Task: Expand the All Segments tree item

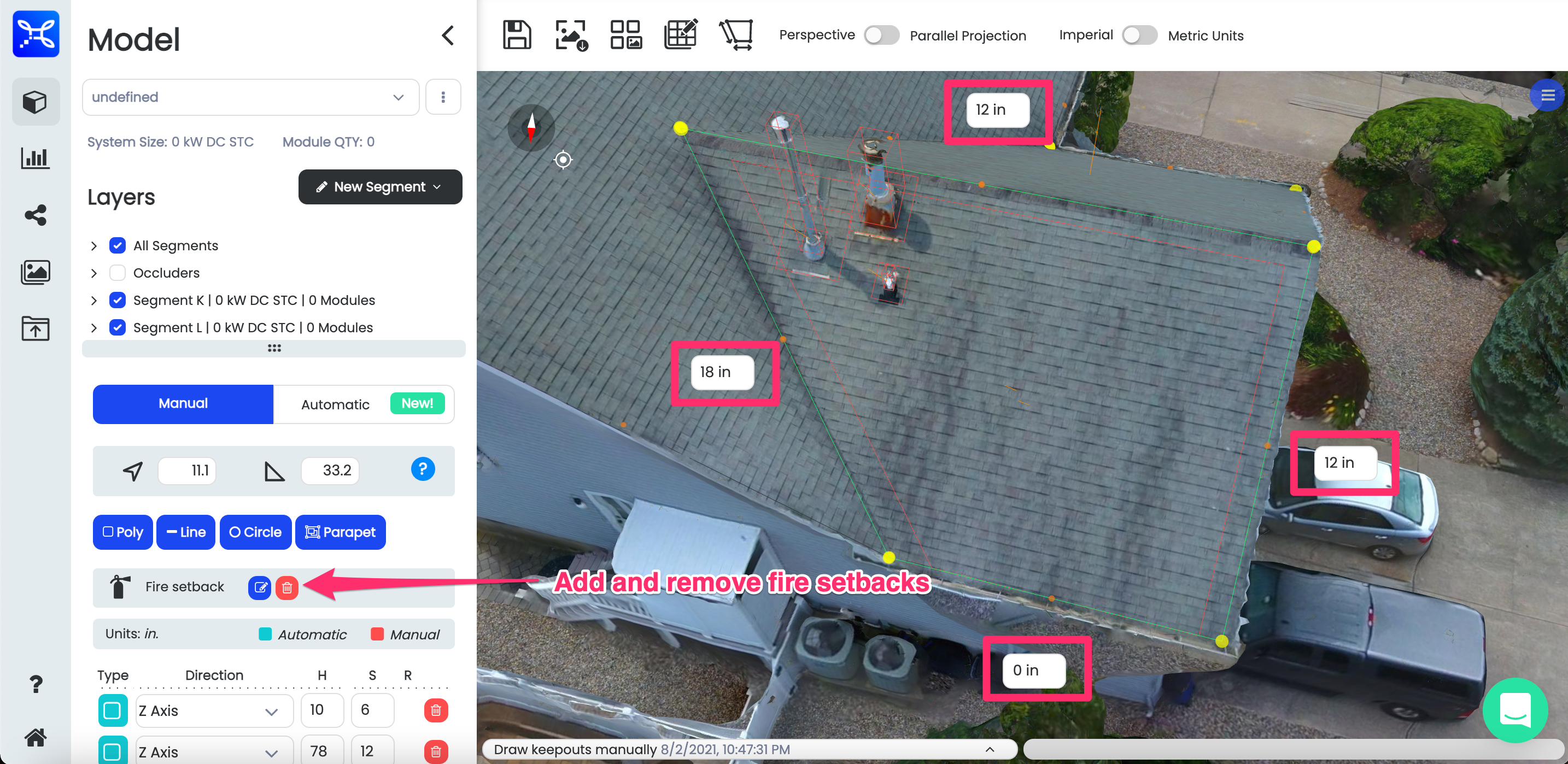Action: (x=93, y=246)
